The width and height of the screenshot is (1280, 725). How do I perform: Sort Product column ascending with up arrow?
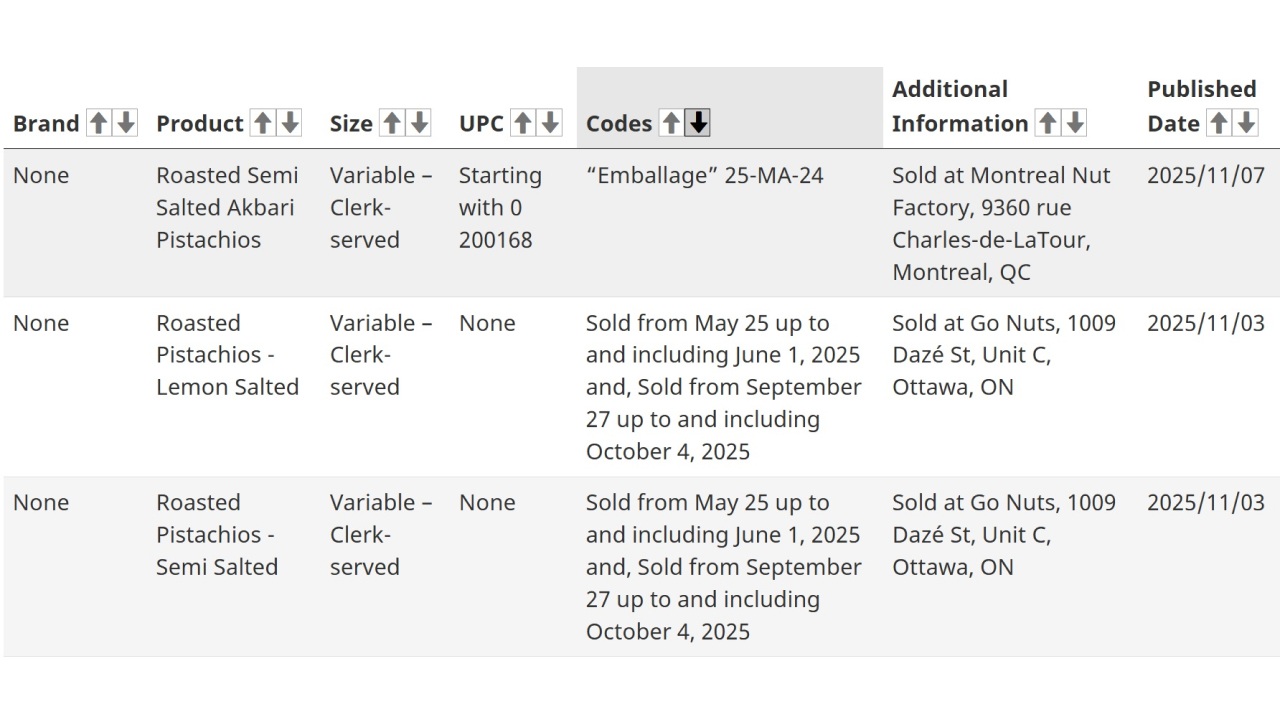[262, 123]
